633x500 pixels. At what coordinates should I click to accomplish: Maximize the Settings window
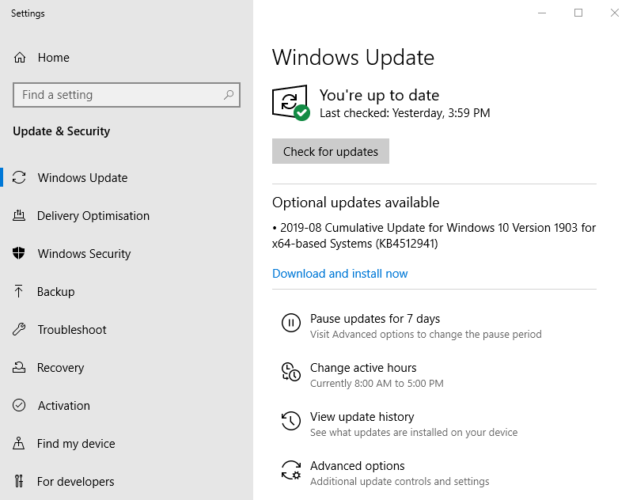[x=578, y=13]
